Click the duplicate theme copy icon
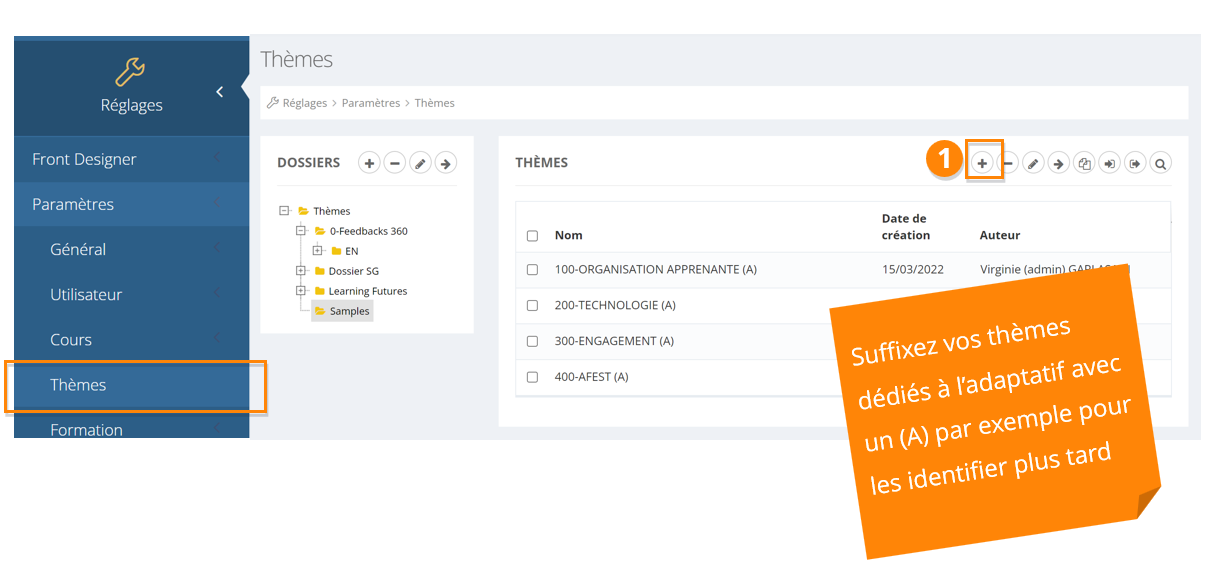The height and width of the screenshot is (567, 1208). 1084,163
